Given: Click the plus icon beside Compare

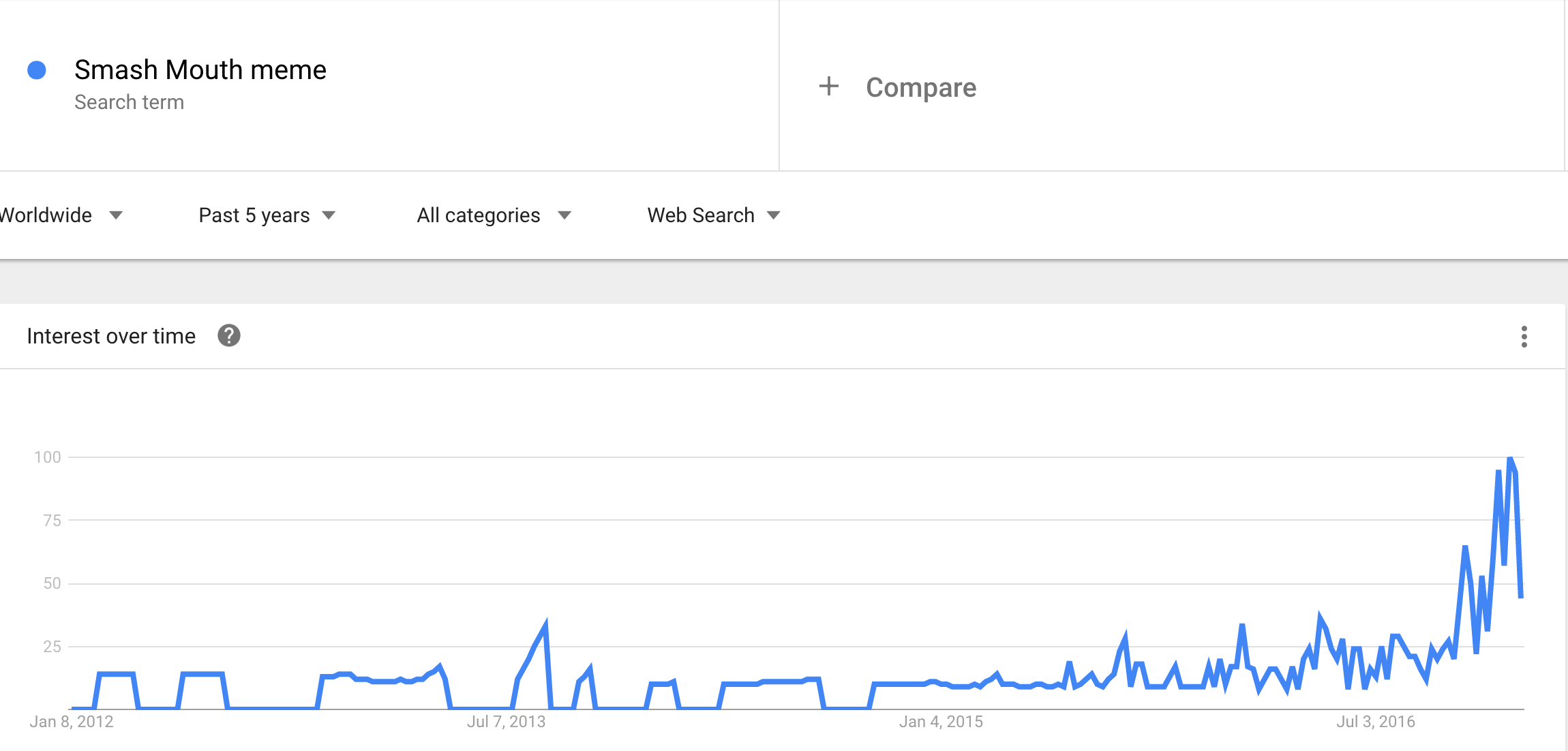Looking at the screenshot, I should click(828, 87).
